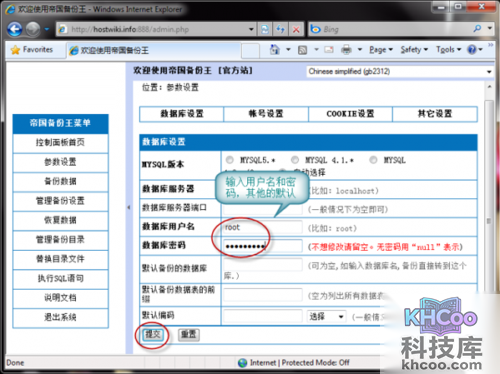Click the RSS feeds icon

[x=302, y=50]
